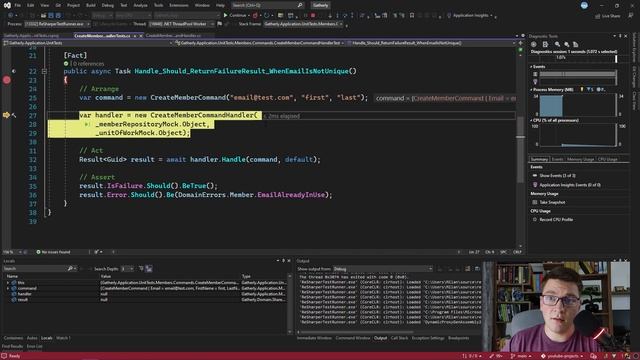
Task: Click the Restart debugging circular arrow icon
Action: [267, 16]
